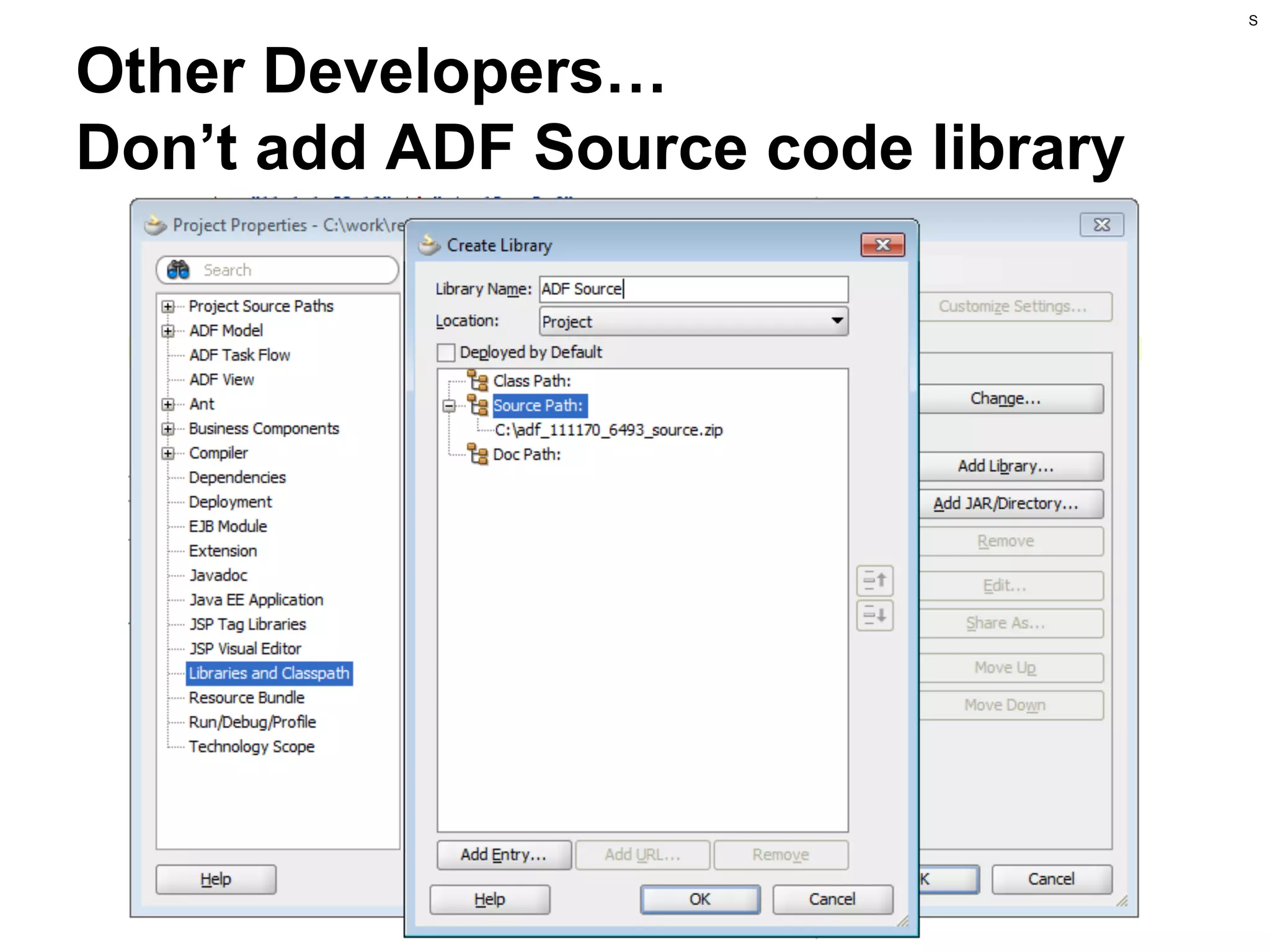This screenshot has width=1270, height=952.
Task: Expand the Compiler node
Action: point(167,454)
